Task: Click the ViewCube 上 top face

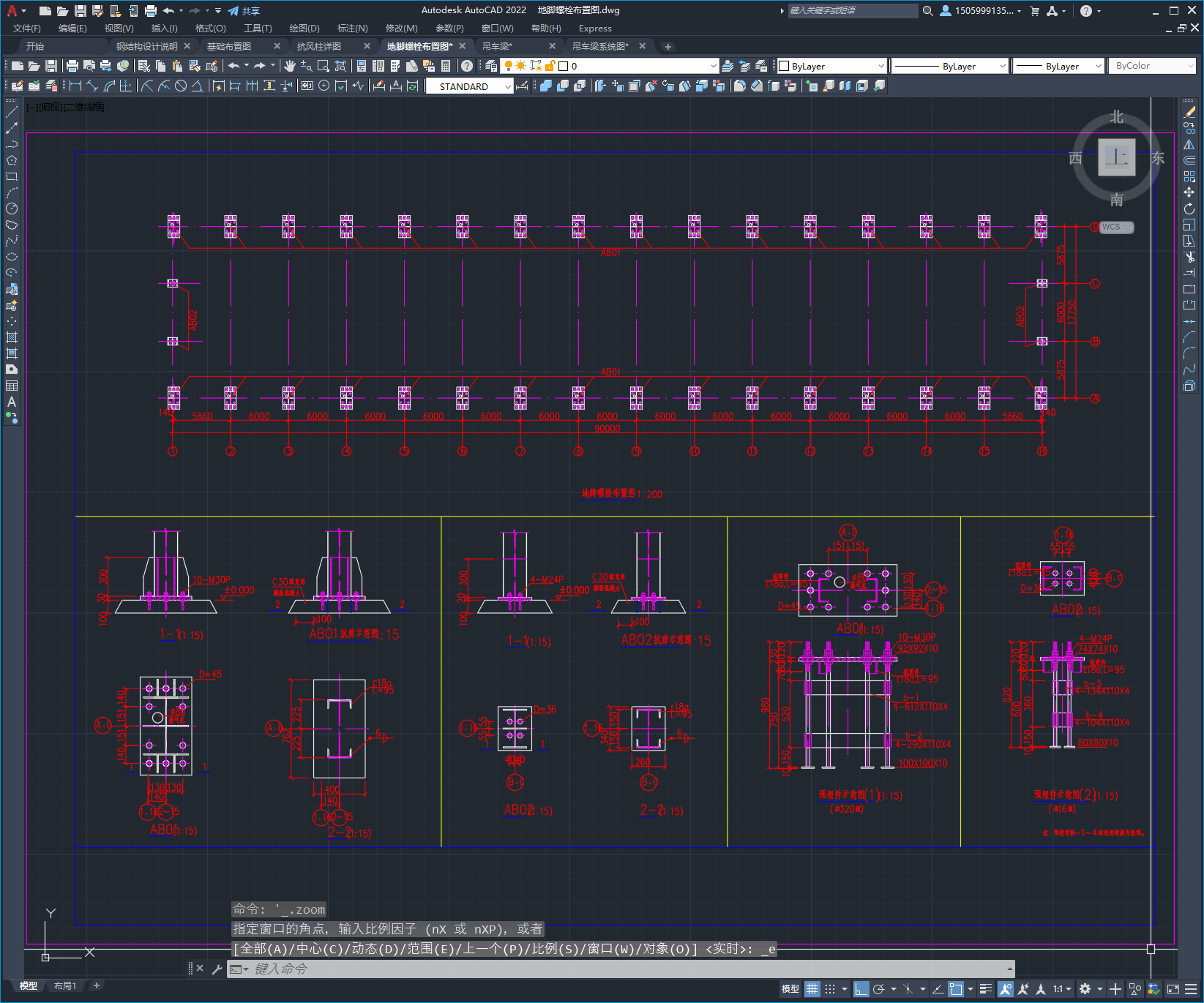Action: point(1116,157)
